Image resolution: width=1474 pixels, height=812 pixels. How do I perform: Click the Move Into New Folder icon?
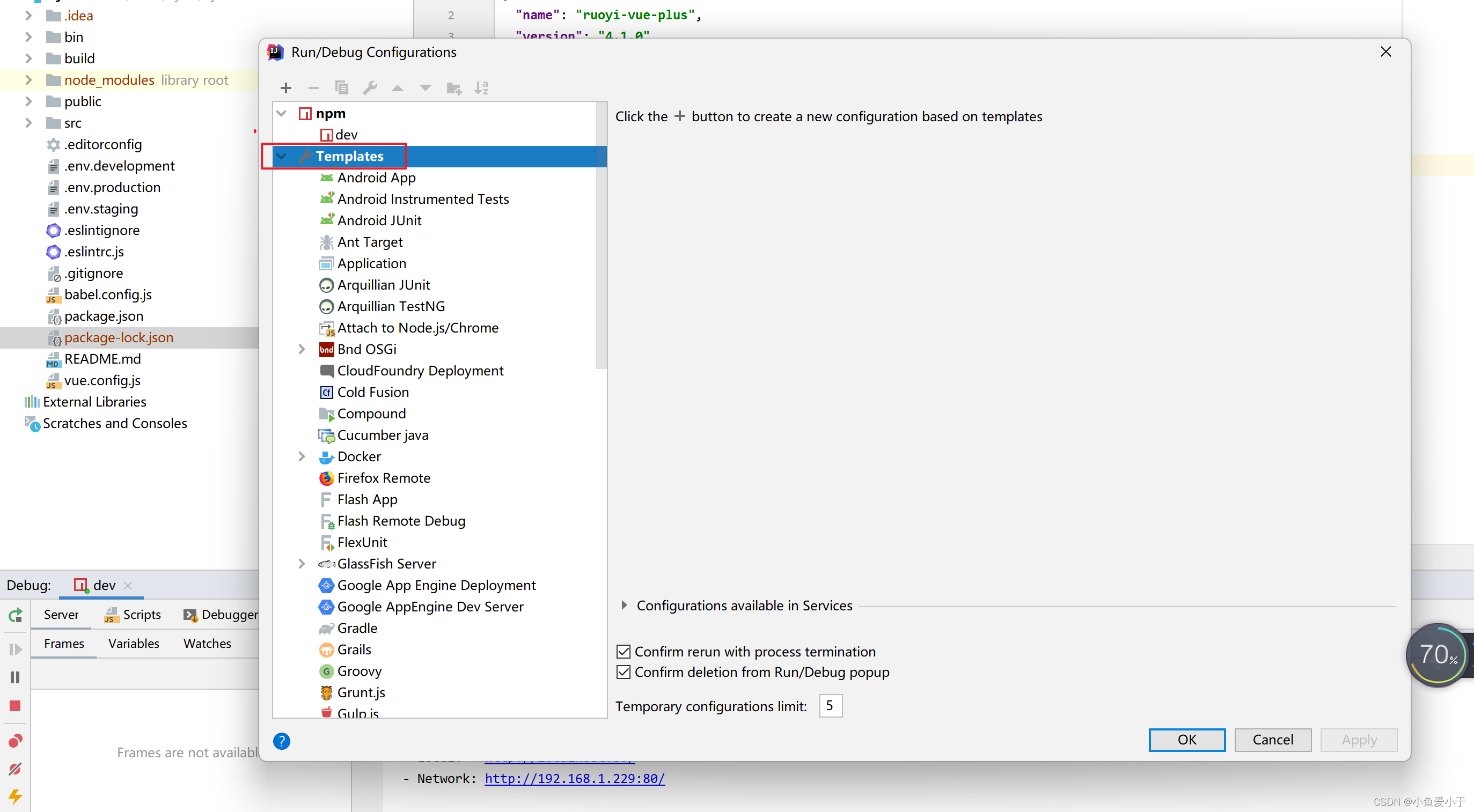454,88
